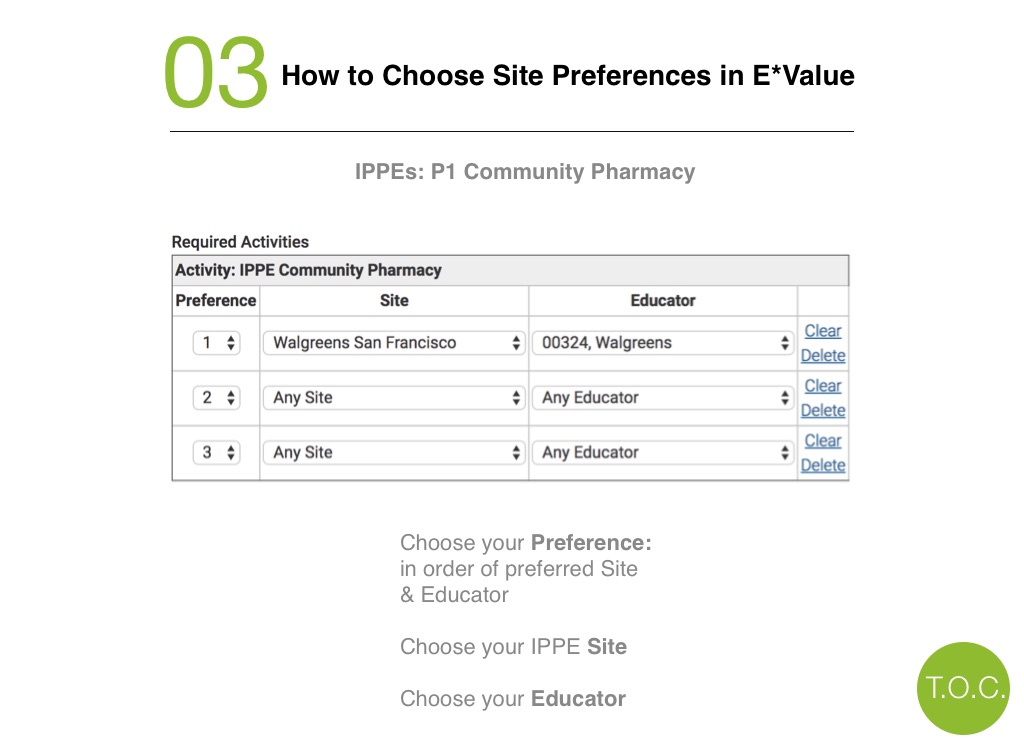Expand second row Any Site dropdown
Screen dimensions: 1024x748
pyautogui.click(x=394, y=398)
